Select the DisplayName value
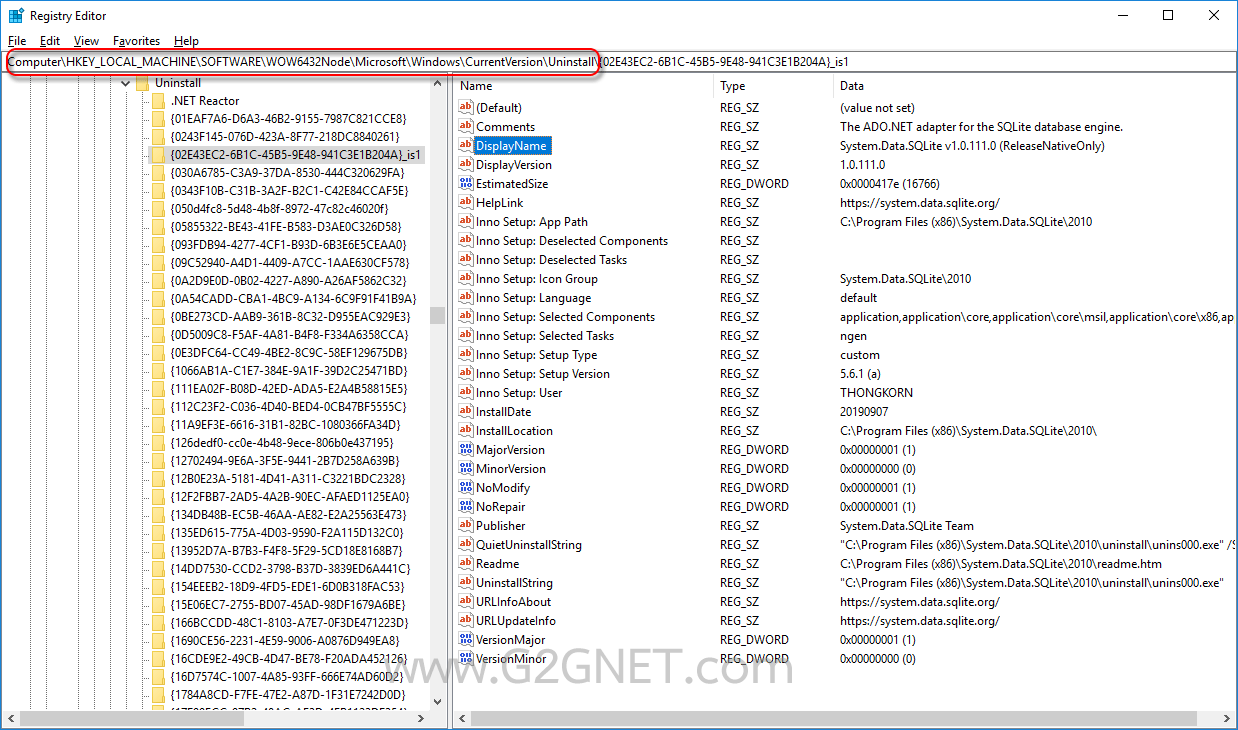This screenshot has width=1238, height=730. tap(511, 145)
